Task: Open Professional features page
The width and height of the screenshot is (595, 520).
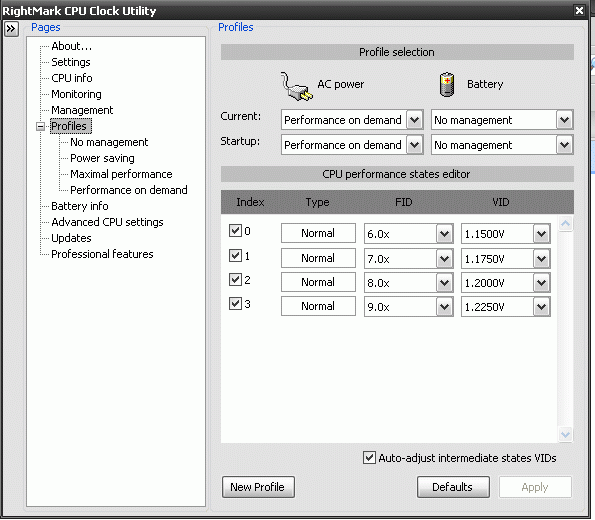Action: pyautogui.click(x=102, y=254)
